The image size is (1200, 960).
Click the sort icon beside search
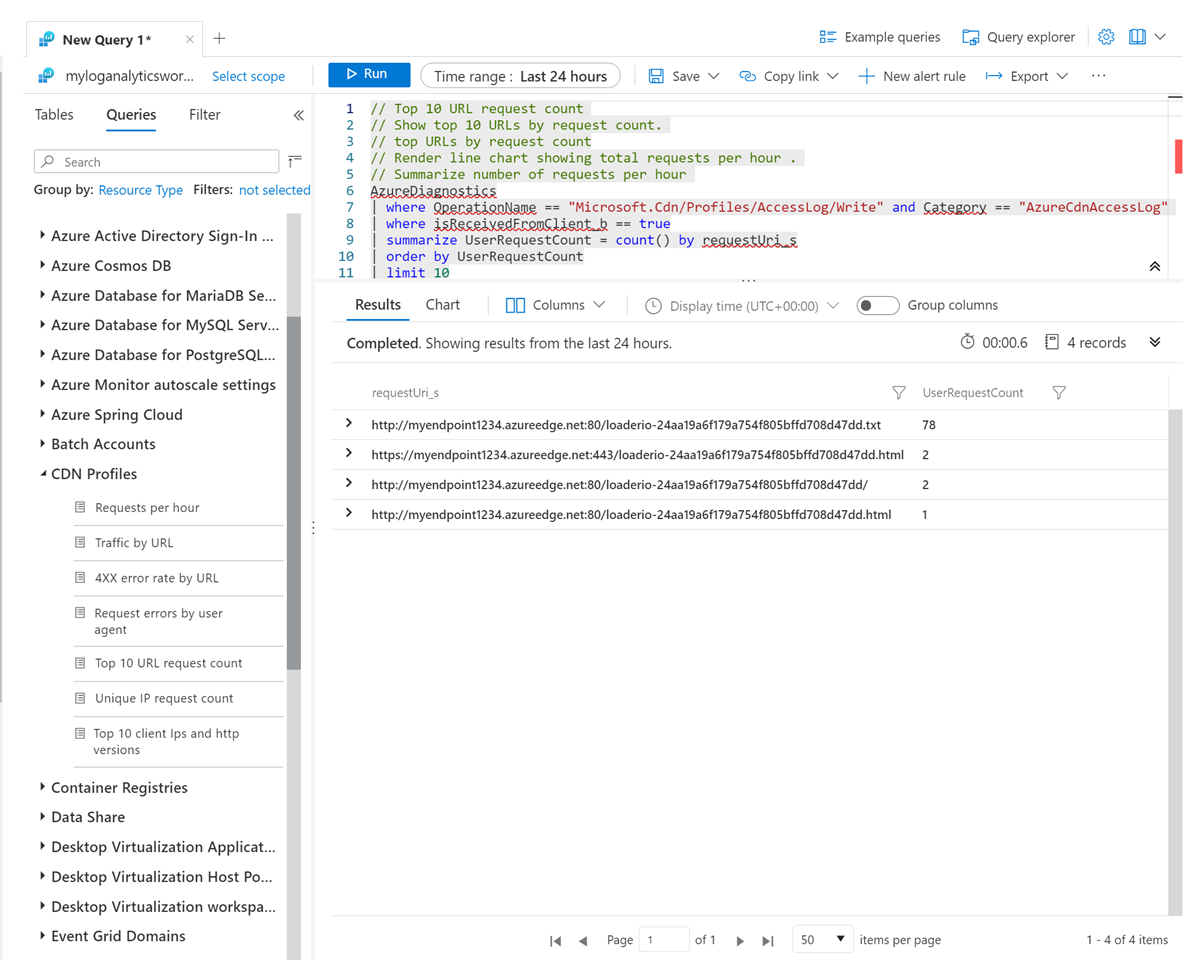(x=295, y=161)
